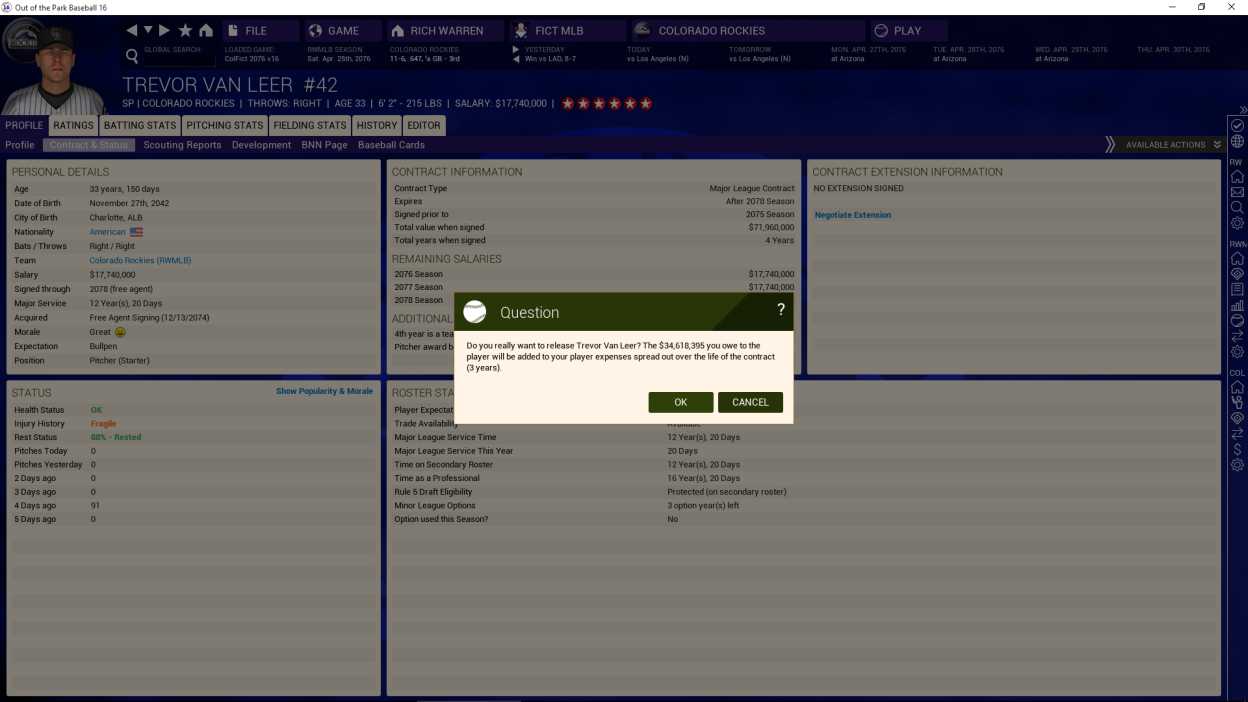Click the checkmark icon atop right sidebar
This screenshot has width=1248, height=702.
click(x=1237, y=125)
